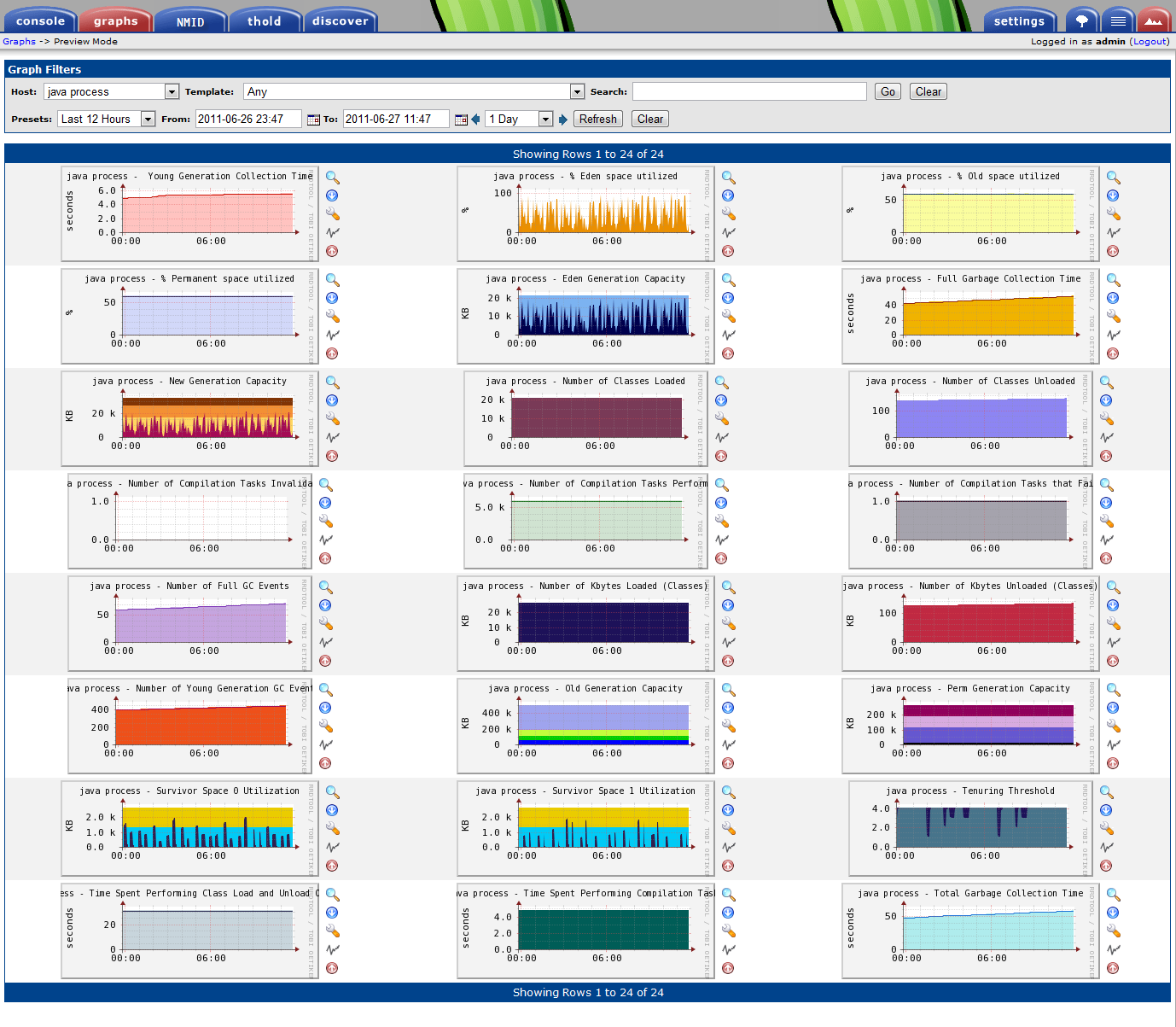This screenshot has width=1176, height=1027.
Task: Export CSV for Young Generation Collection Time graph
Action: tap(332, 195)
